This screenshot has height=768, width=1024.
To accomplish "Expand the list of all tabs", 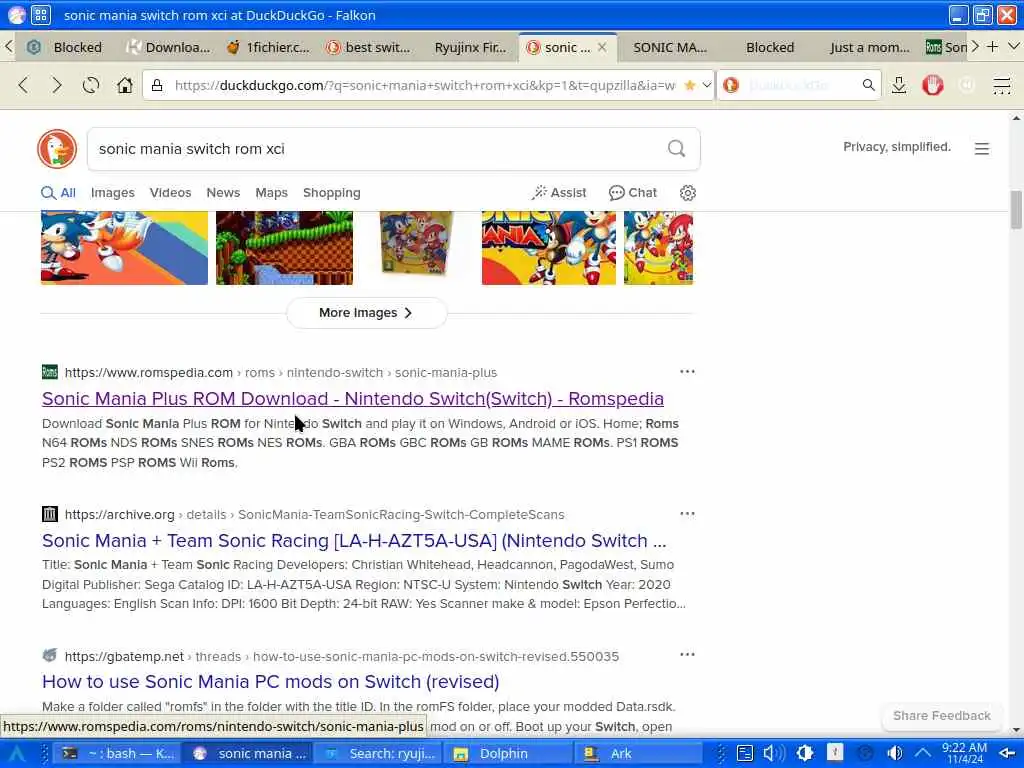I will tap(1014, 46).
